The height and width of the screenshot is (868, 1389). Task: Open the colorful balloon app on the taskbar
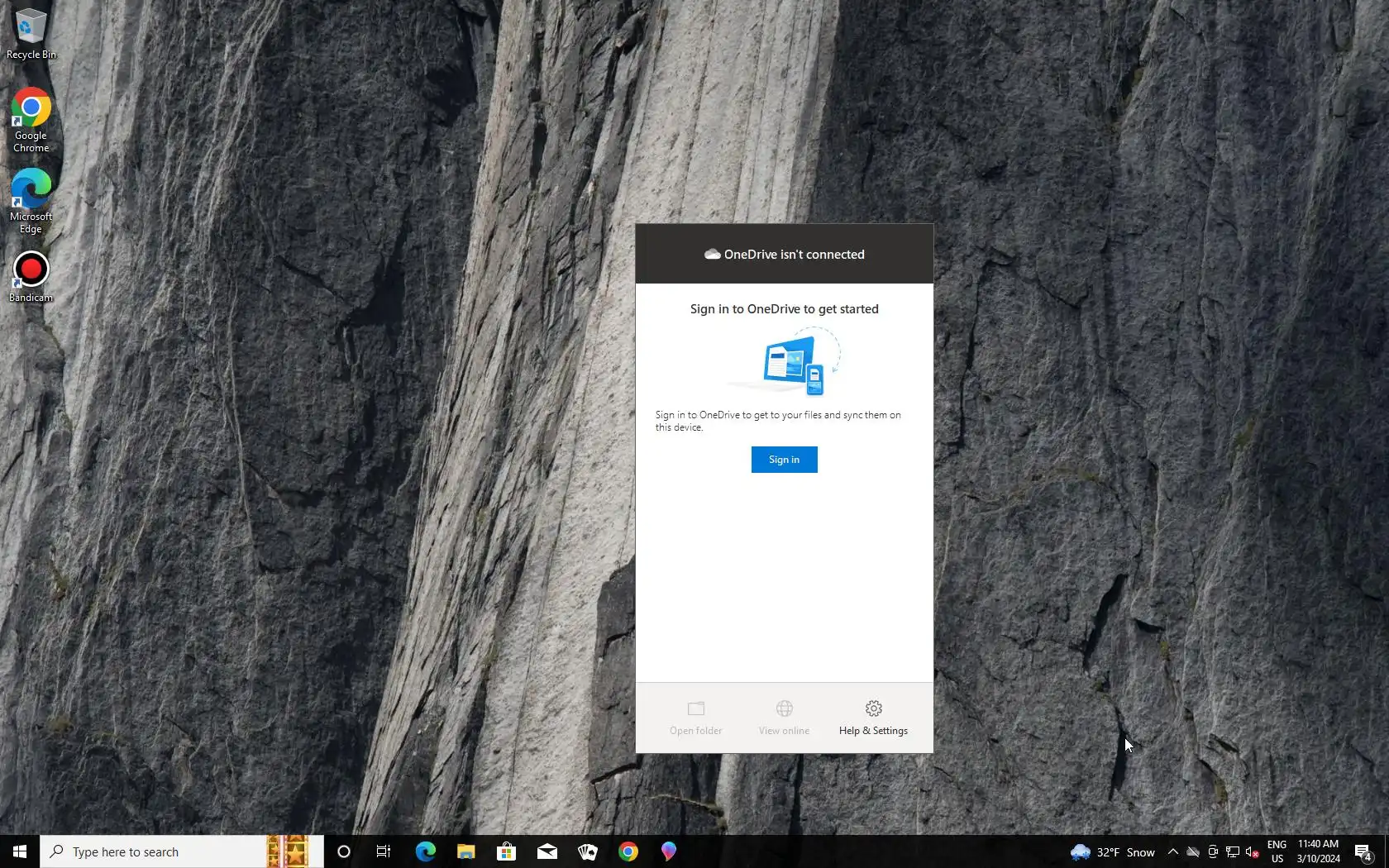(669, 851)
